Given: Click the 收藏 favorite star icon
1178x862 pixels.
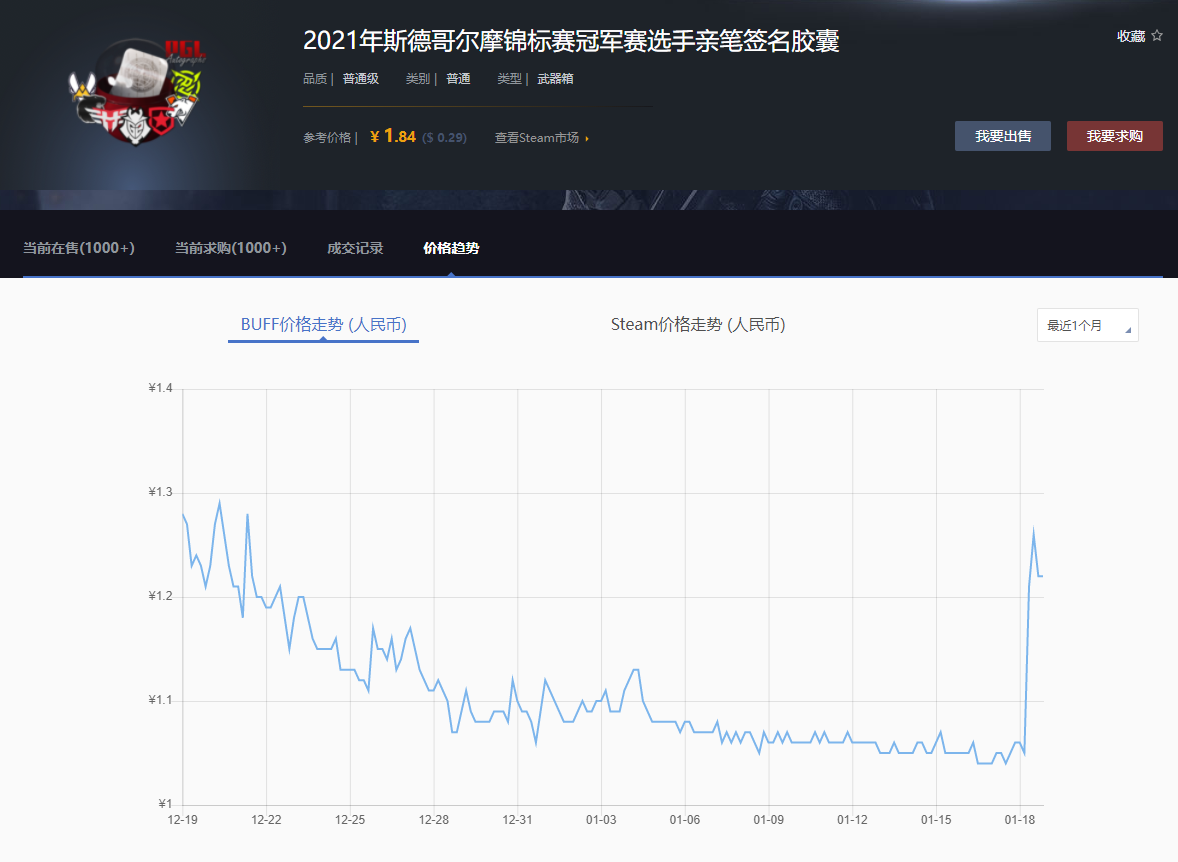Looking at the screenshot, I should tap(1157, 35).
